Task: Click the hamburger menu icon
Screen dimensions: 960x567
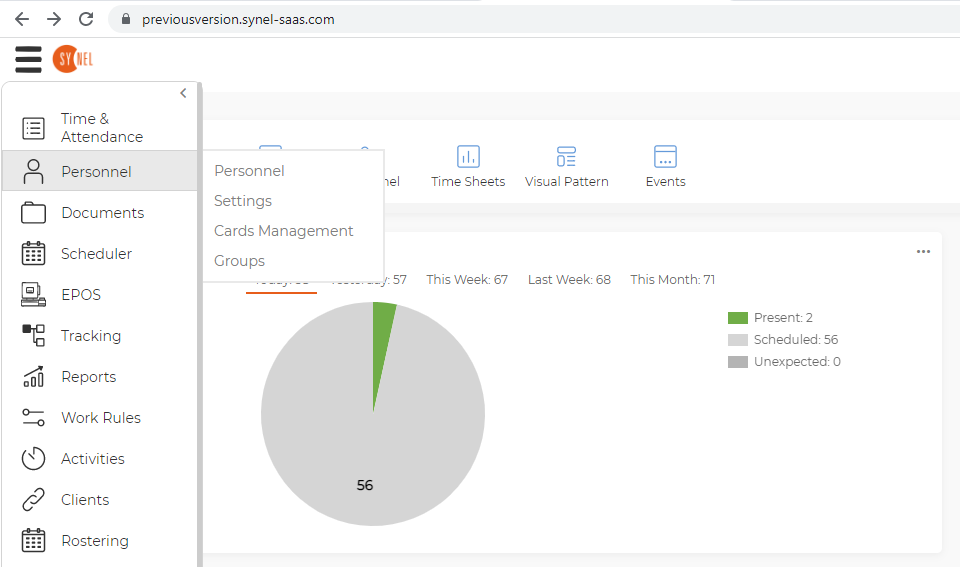Action: 28,59
